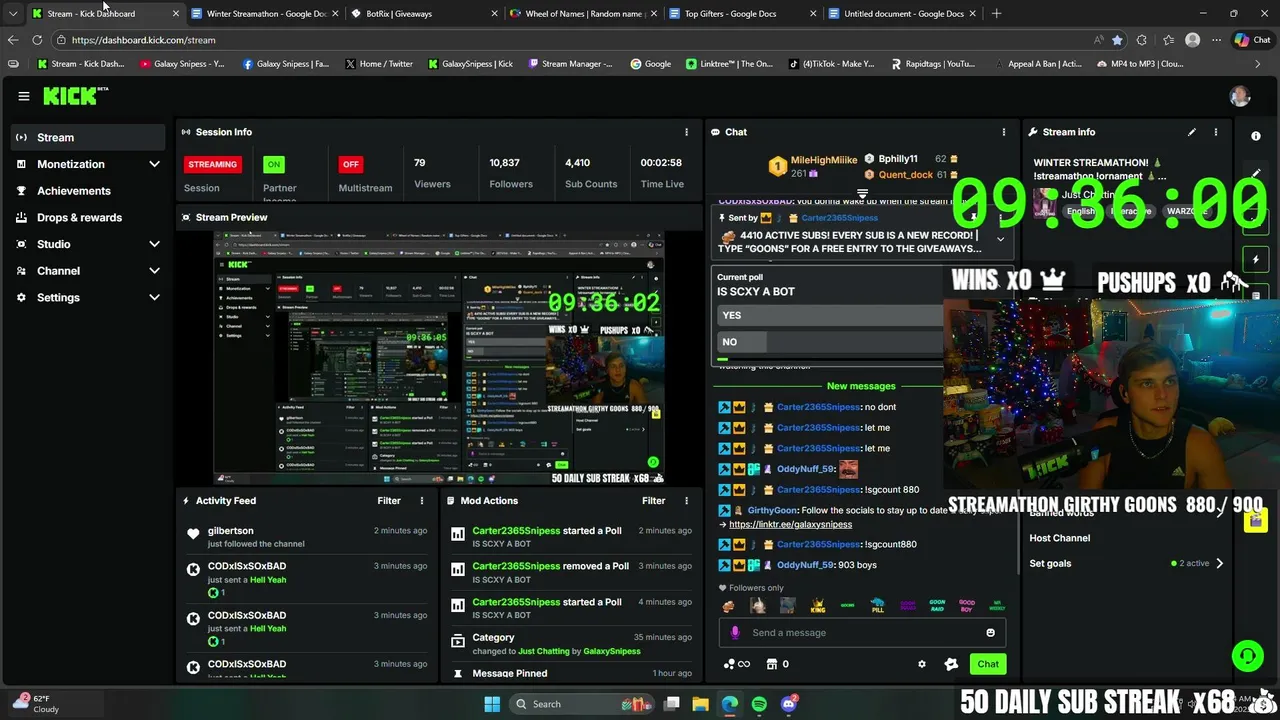Viewport: 1280px width, 720px height.
Task: Click the New messages indicator
Action: (x=861, y=386)
